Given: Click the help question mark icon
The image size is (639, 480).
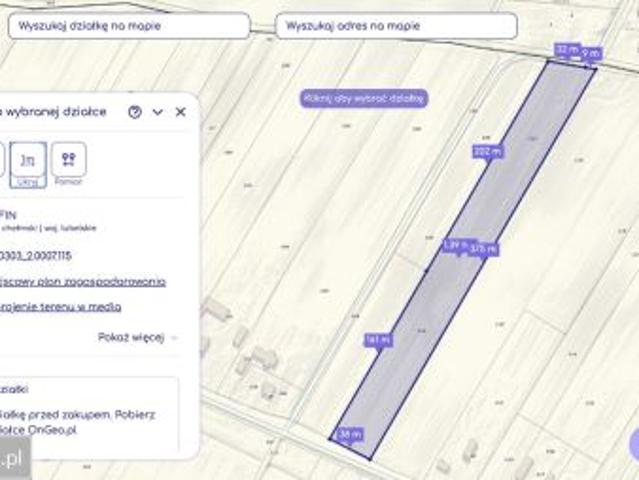Looking at the screenshot, I should click(x=135, y=112).
